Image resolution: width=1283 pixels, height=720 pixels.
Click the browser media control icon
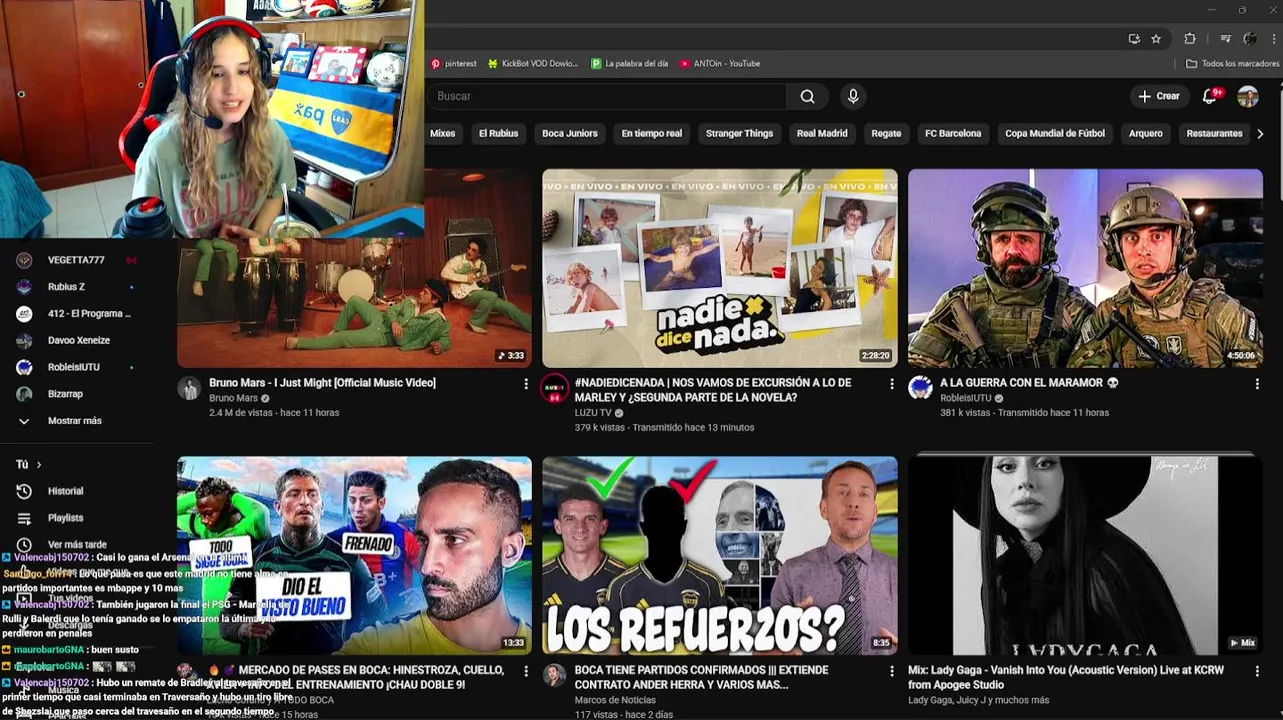pos(1225,39)
